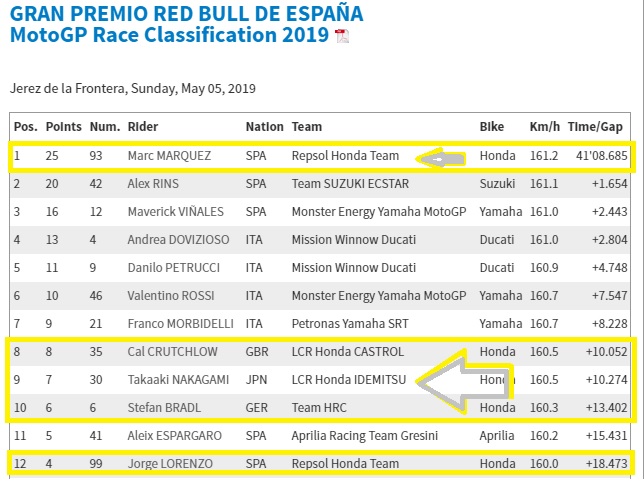Click the GRAN PREMIO RED BULL DE ESPAÑA title
The height and width of the screenshot is (481, 644).
pos(186,14)
